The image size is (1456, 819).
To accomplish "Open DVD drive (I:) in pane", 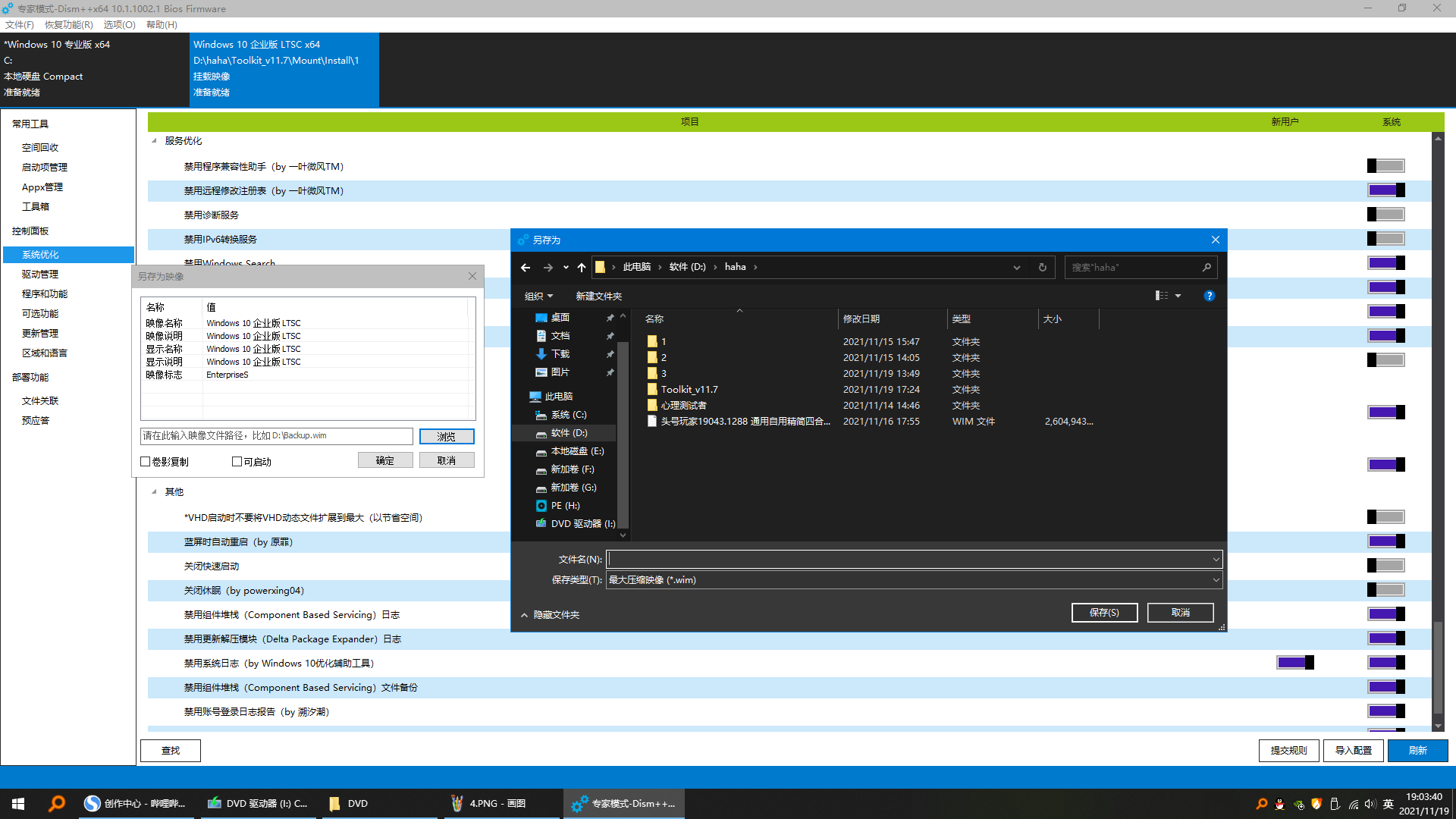I will (582, 524).
